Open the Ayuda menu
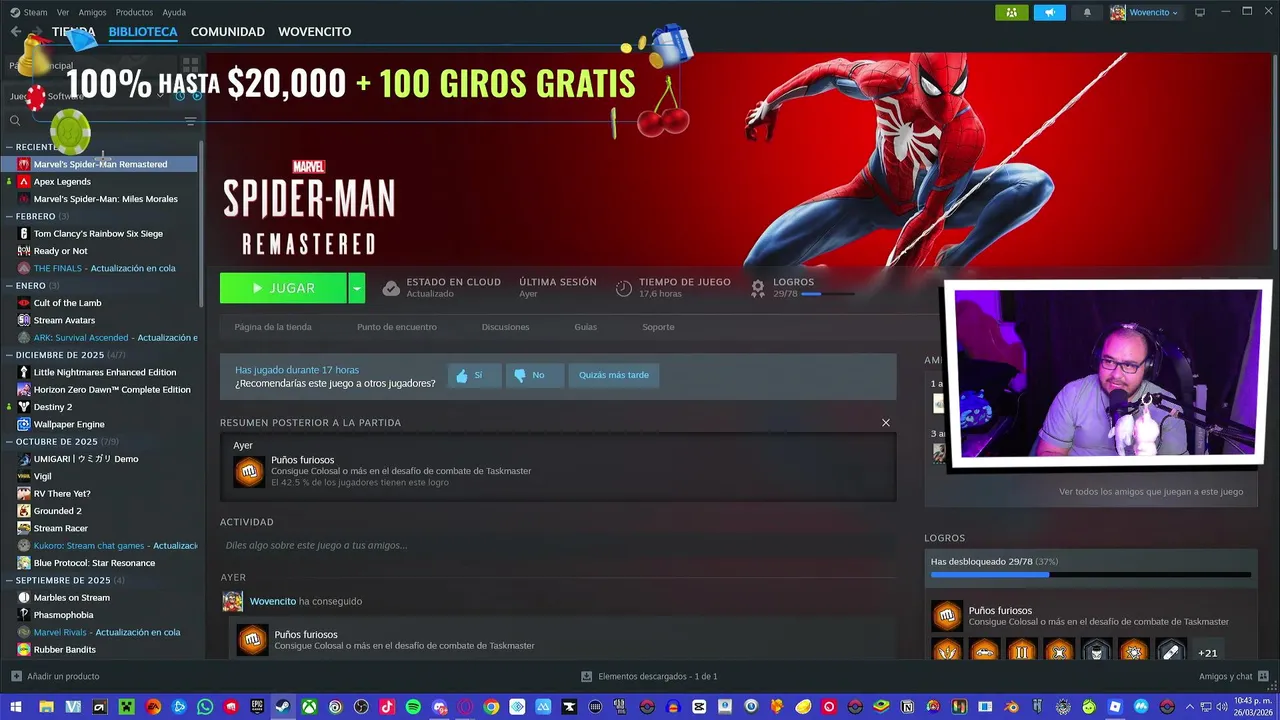Screen dimensions: 1280x720 click(x=174, y=12)
